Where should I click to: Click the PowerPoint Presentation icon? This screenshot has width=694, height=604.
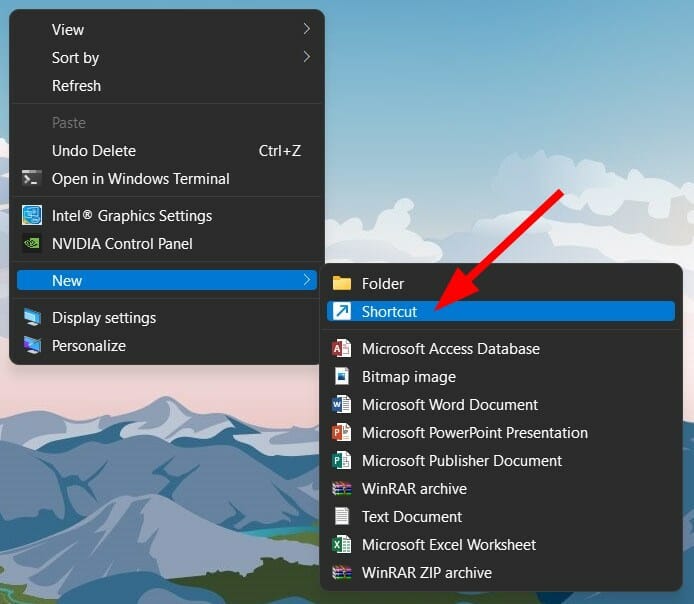click(342, 432)
